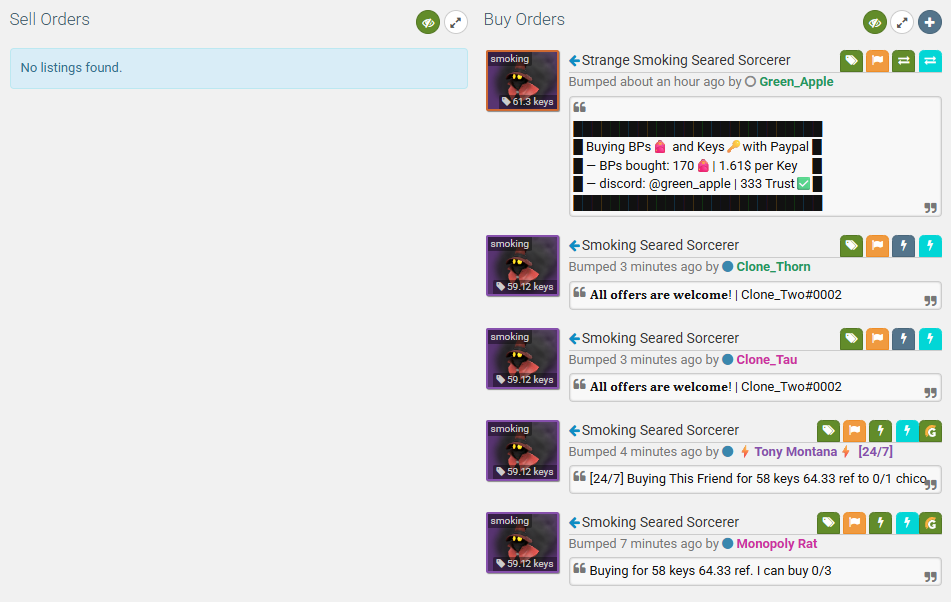The width and height of the screenshot is (951, 602).
Task: Click tag icon on Tony Montana's listing
Action: (x=828, y=430)
